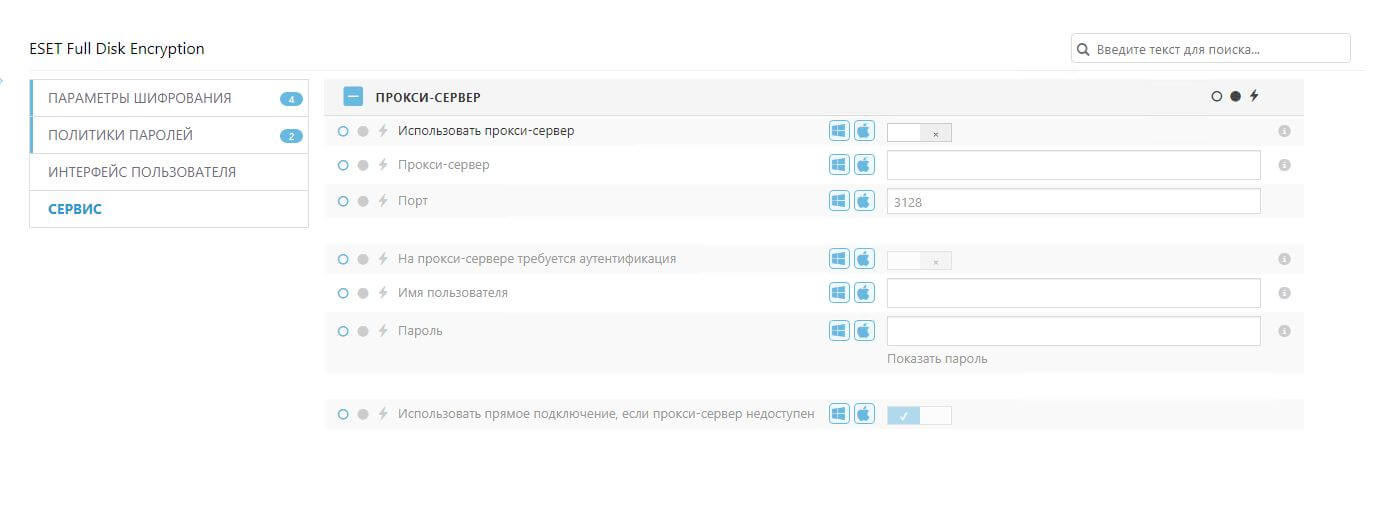This screenshot has height=517, width=1390.
Task: Open the info icon for Использовать прокси-сервер
Action: 1285,131
